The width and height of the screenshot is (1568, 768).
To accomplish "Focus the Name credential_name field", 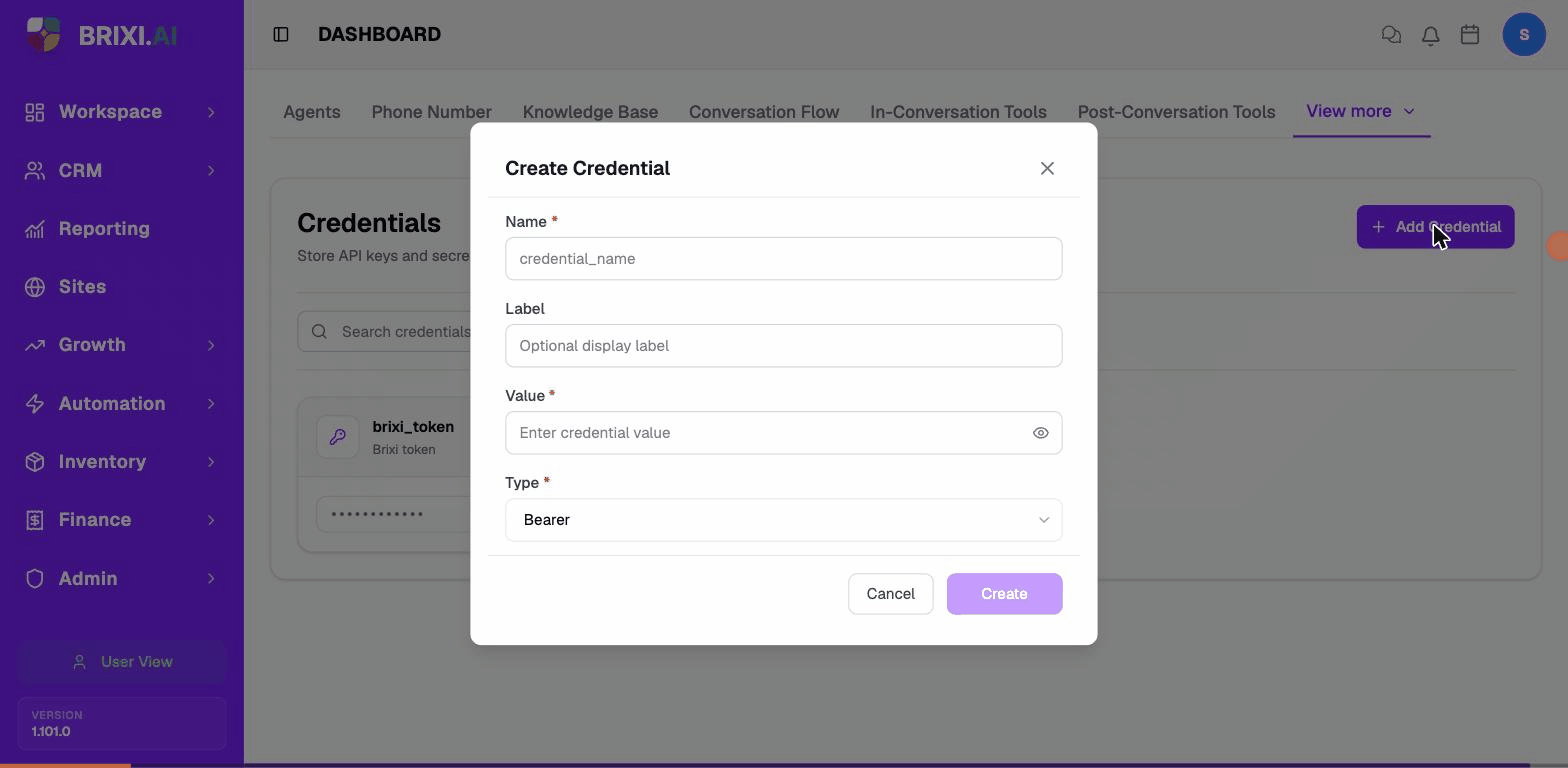I will coord(784,259).
